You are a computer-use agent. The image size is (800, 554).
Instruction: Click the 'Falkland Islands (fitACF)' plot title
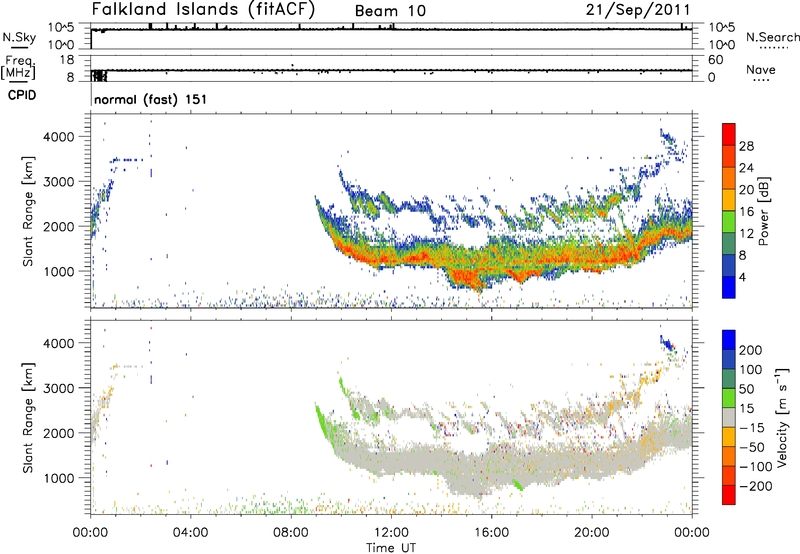pos(203,10)
